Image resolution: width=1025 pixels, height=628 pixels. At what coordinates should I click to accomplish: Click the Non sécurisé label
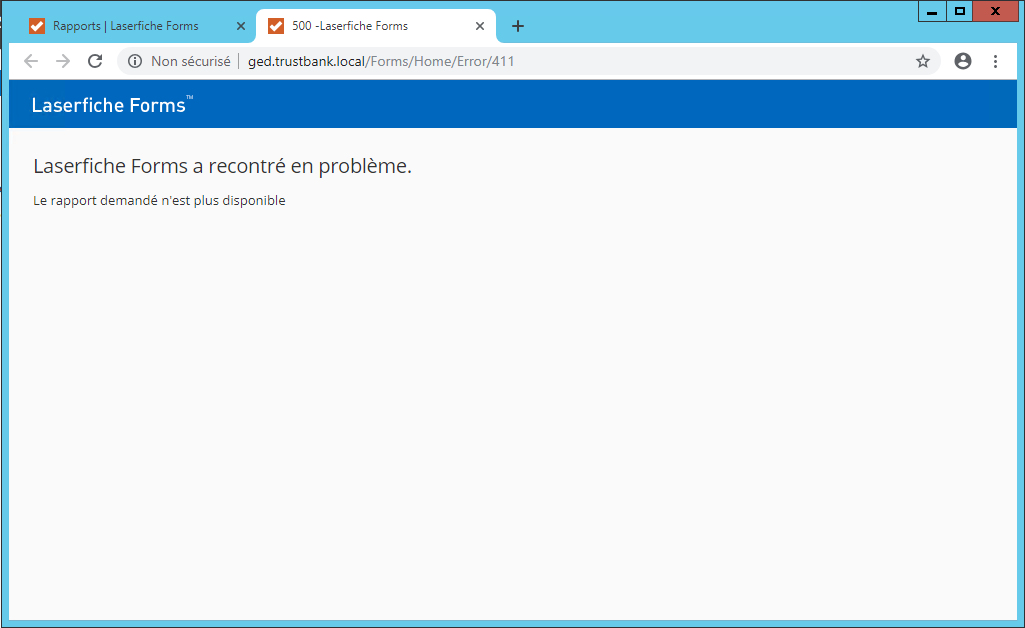tap(191, 61)
